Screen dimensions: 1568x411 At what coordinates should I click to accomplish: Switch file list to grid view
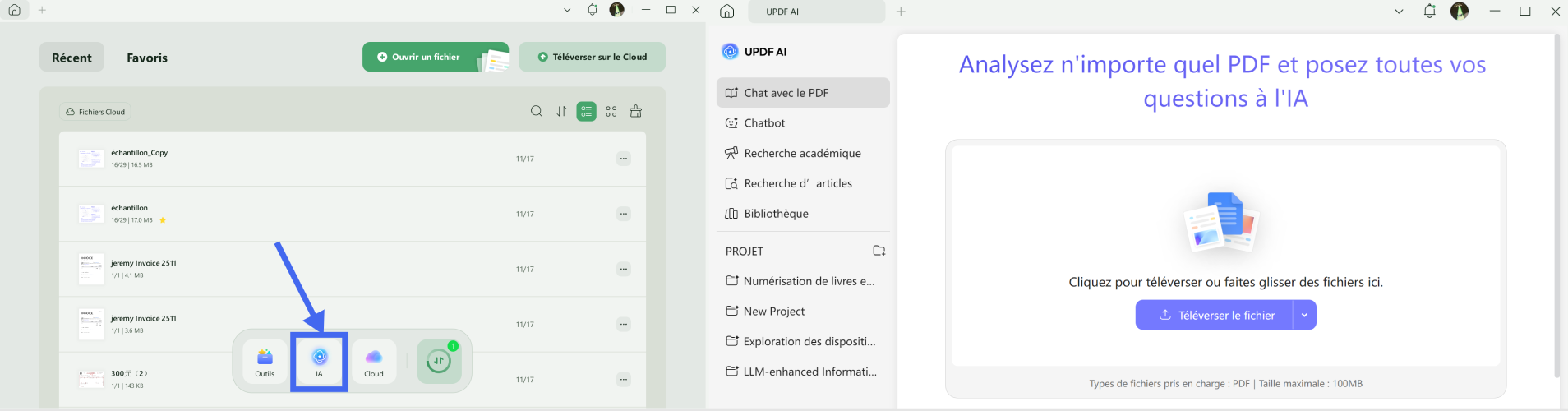pyautogui.click(x=611, y=112)
